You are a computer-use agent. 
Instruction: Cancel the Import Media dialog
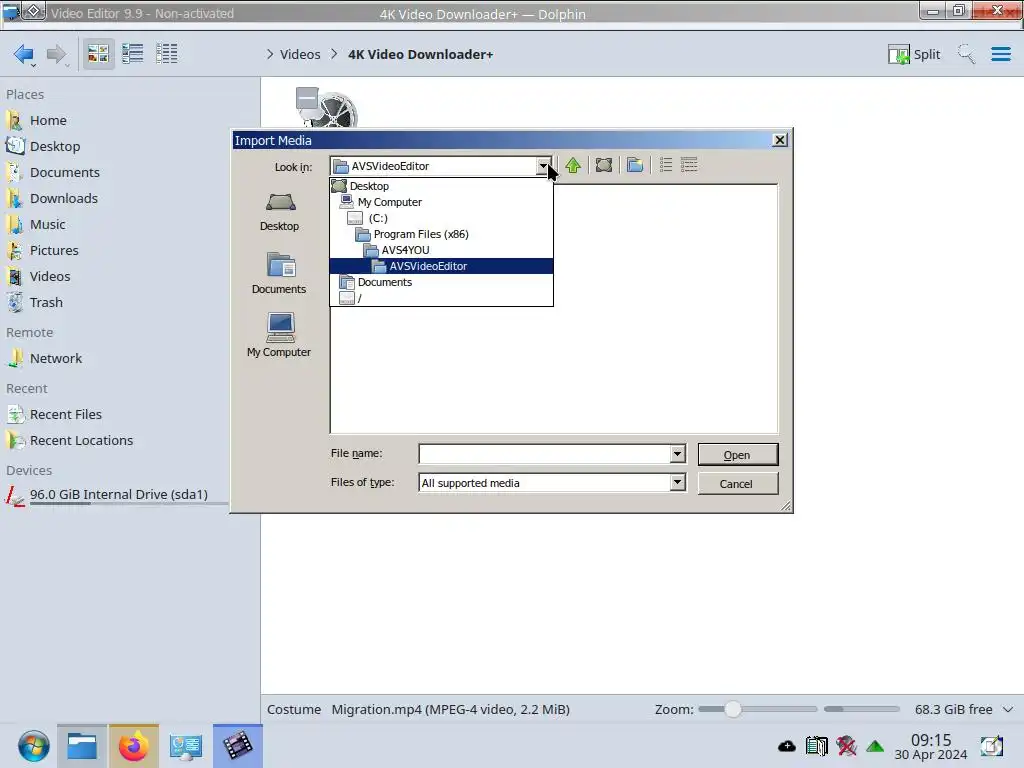[x=737, y=484]
